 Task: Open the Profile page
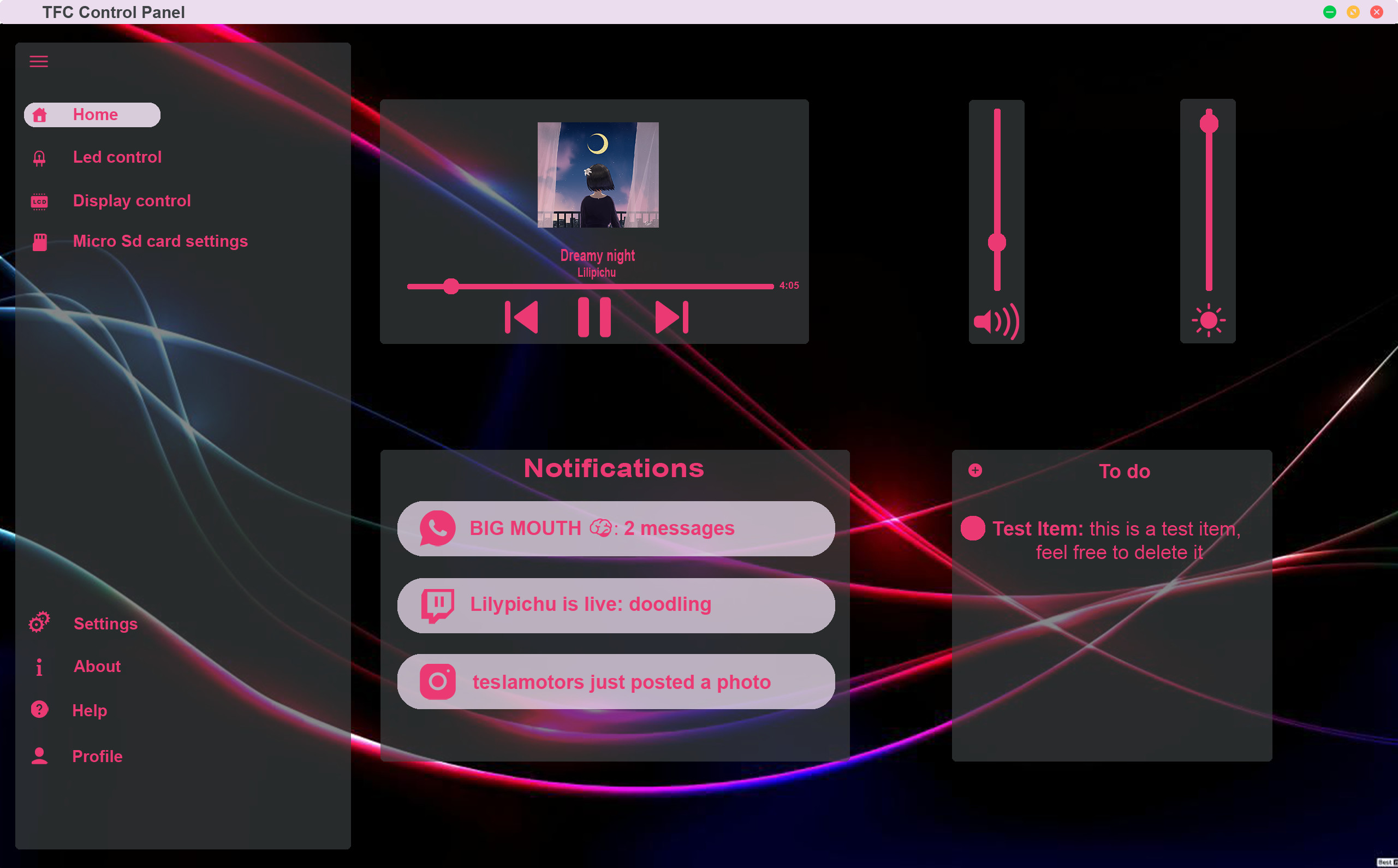tap(97, 756)
